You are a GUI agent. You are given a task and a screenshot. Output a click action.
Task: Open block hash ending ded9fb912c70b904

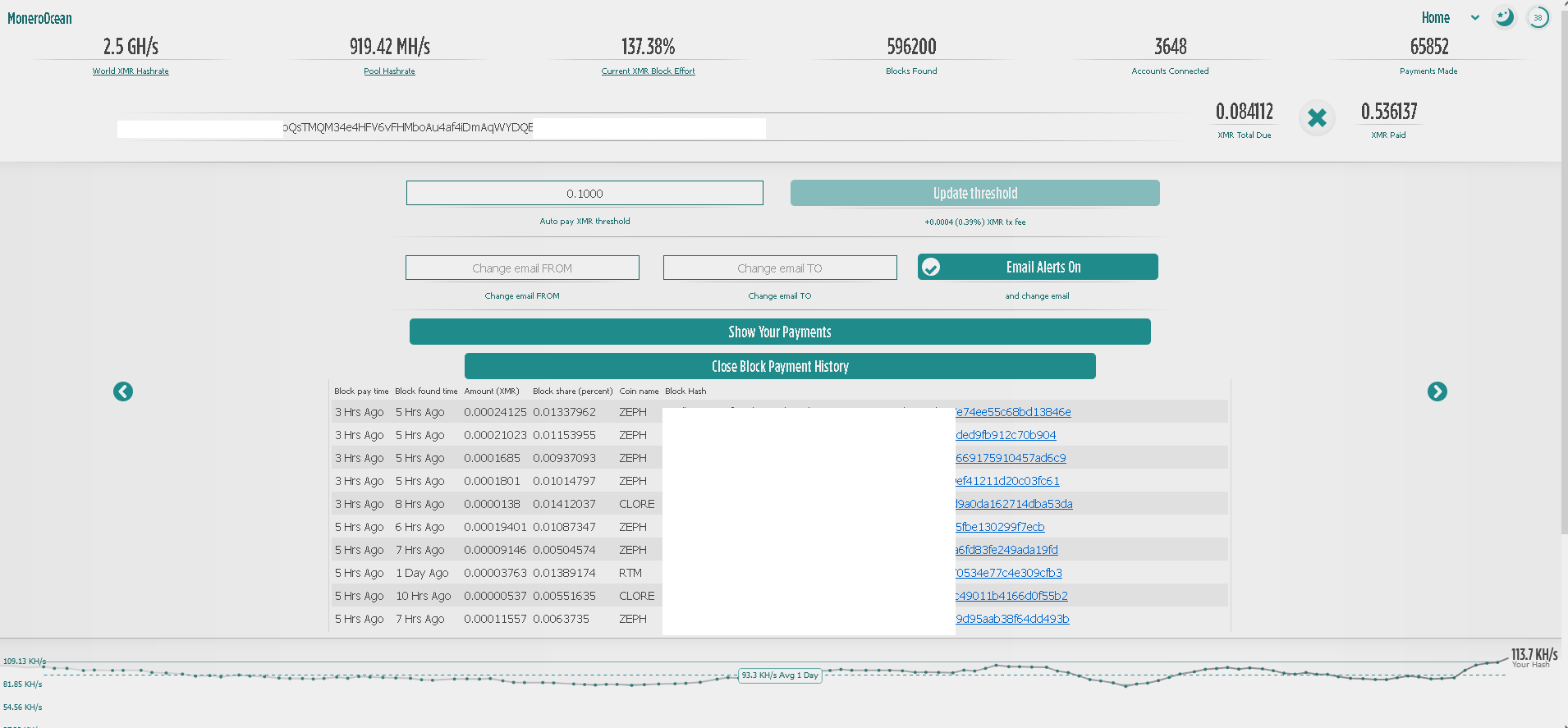pos(1006,435)
